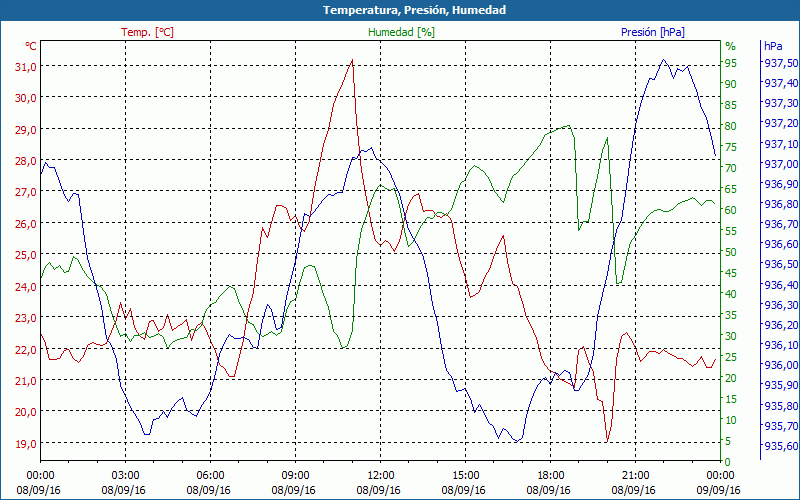
Task: Click the hPa unit atop pressure axis
Action: tap(773, 46)
